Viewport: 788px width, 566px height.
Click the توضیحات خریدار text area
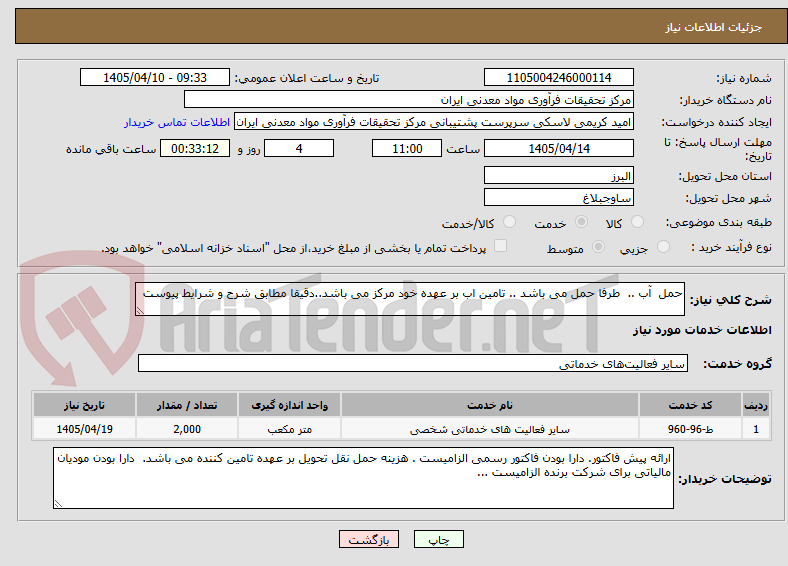363,478
